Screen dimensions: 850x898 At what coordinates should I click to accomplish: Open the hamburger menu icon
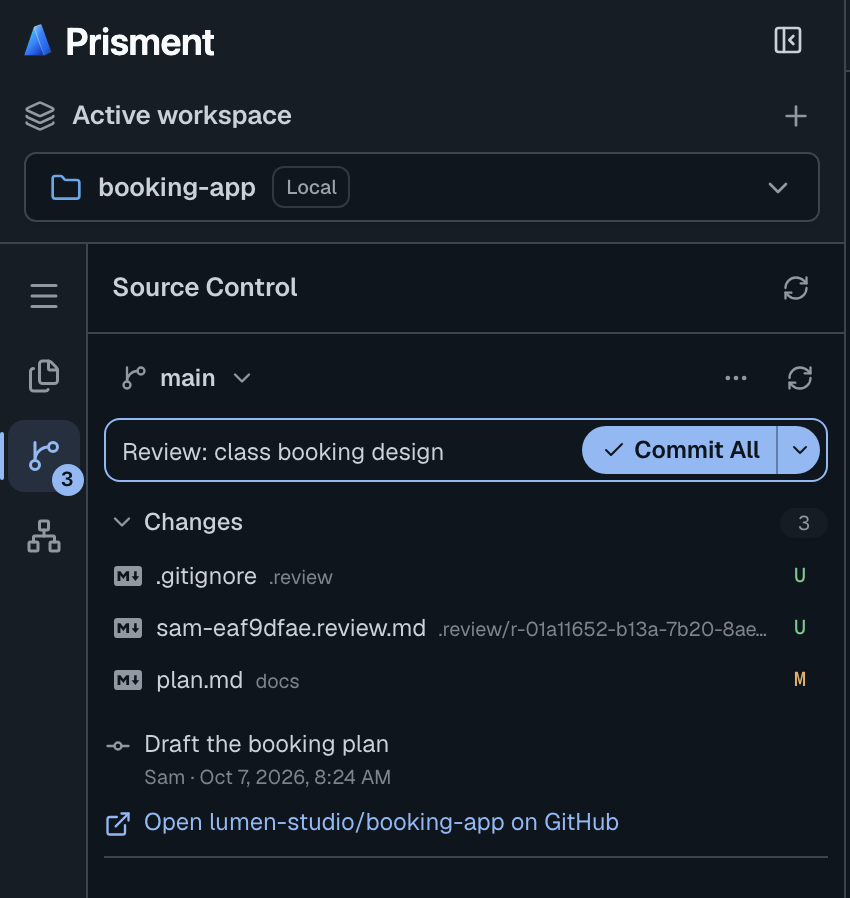click(x=44, y=296)
